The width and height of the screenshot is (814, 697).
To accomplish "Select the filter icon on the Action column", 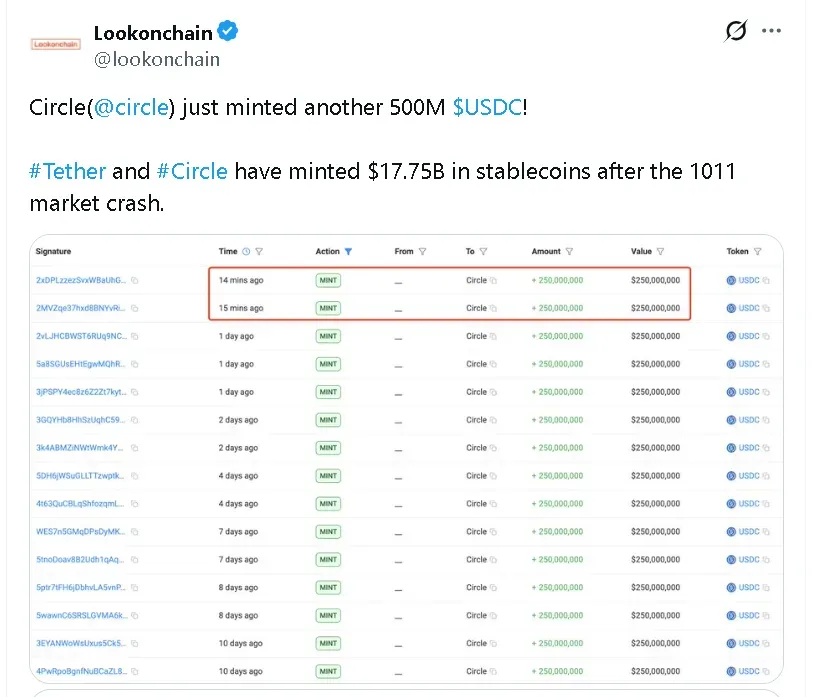I will [x=347, y=251].
